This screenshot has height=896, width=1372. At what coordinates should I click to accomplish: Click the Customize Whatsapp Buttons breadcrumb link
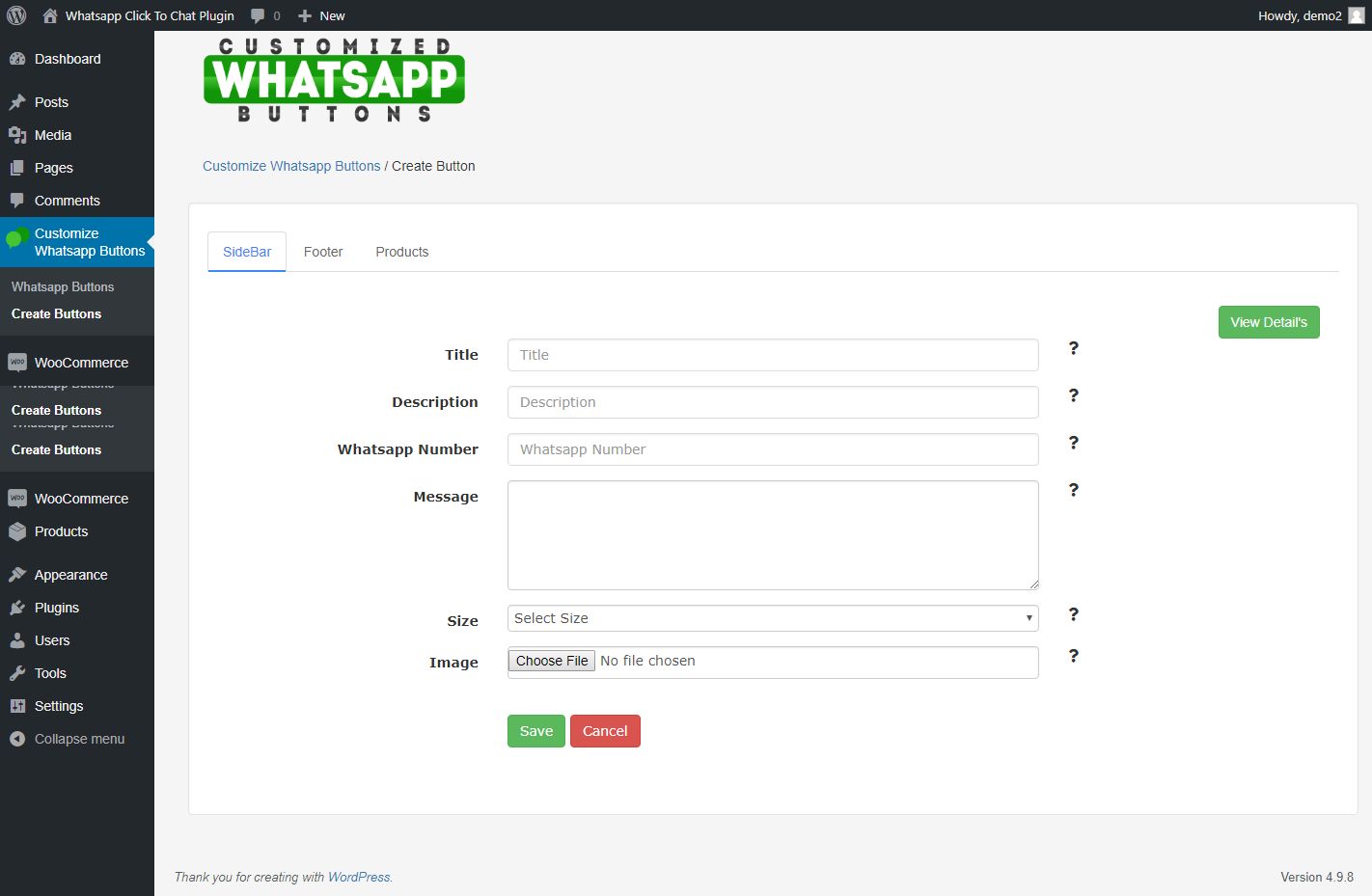291,166
